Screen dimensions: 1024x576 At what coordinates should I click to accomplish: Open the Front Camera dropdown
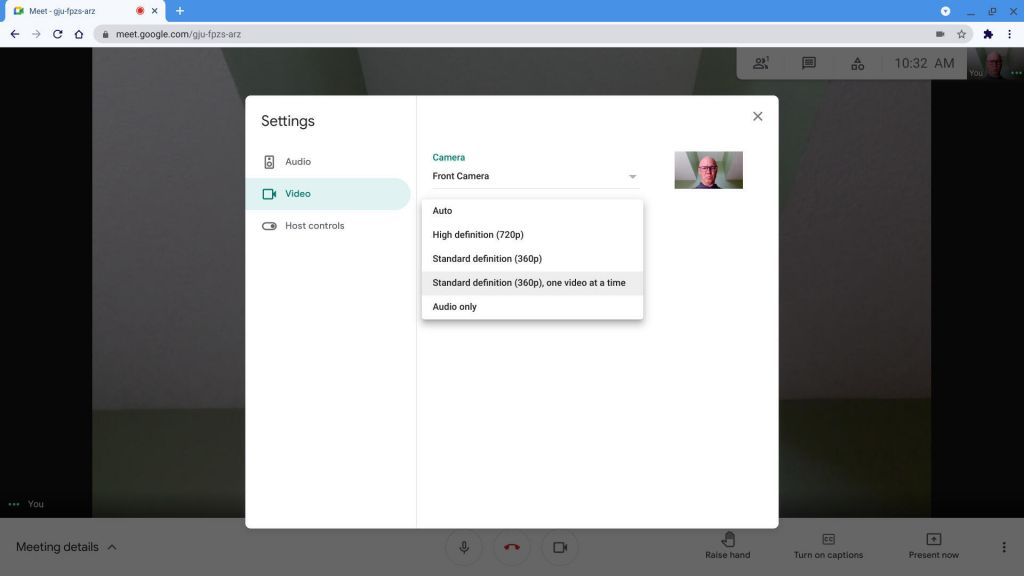pos(533,175)
